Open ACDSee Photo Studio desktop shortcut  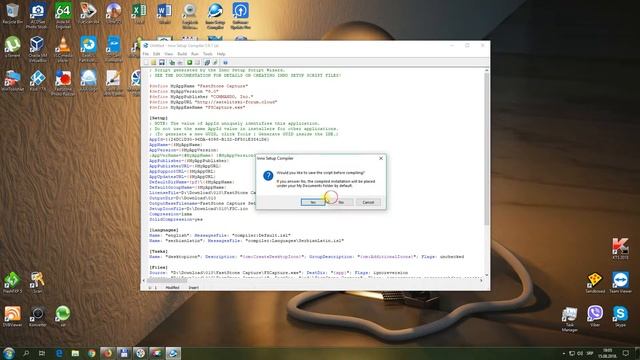tap(37, 16)
